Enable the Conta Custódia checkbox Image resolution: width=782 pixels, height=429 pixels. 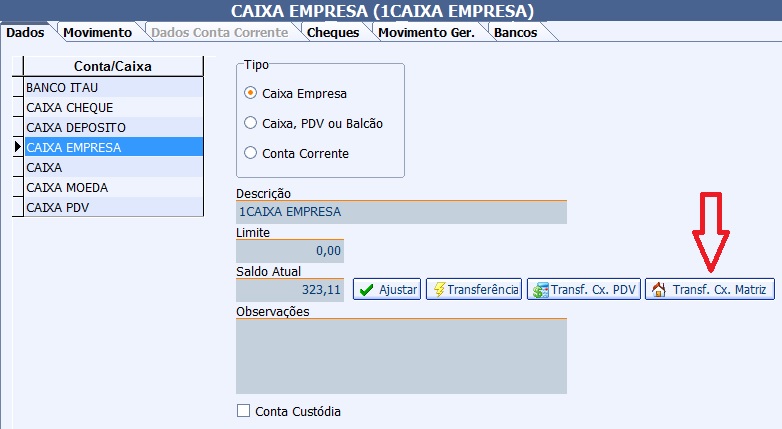pyautogui.click(x=243, y=410)
